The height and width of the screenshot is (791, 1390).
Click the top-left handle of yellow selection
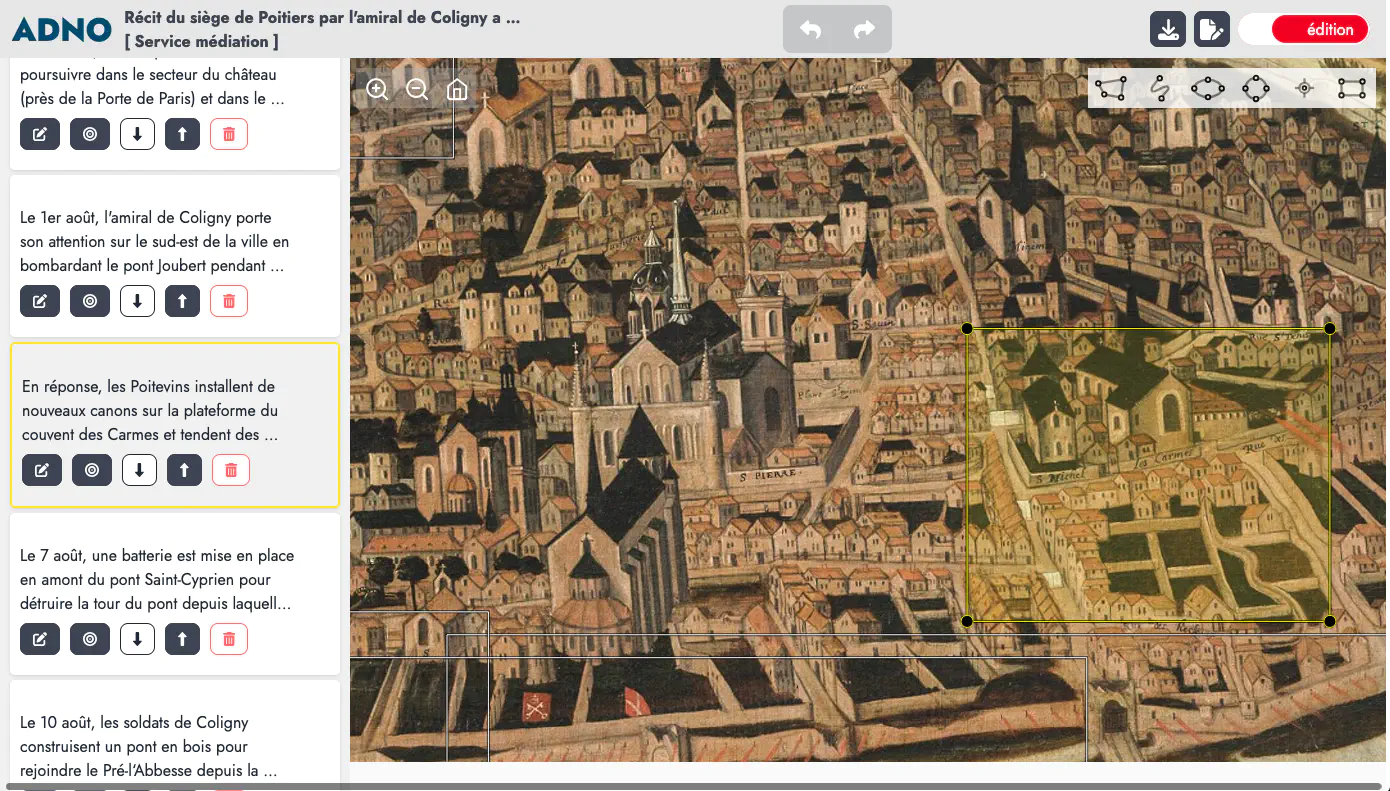967,328
